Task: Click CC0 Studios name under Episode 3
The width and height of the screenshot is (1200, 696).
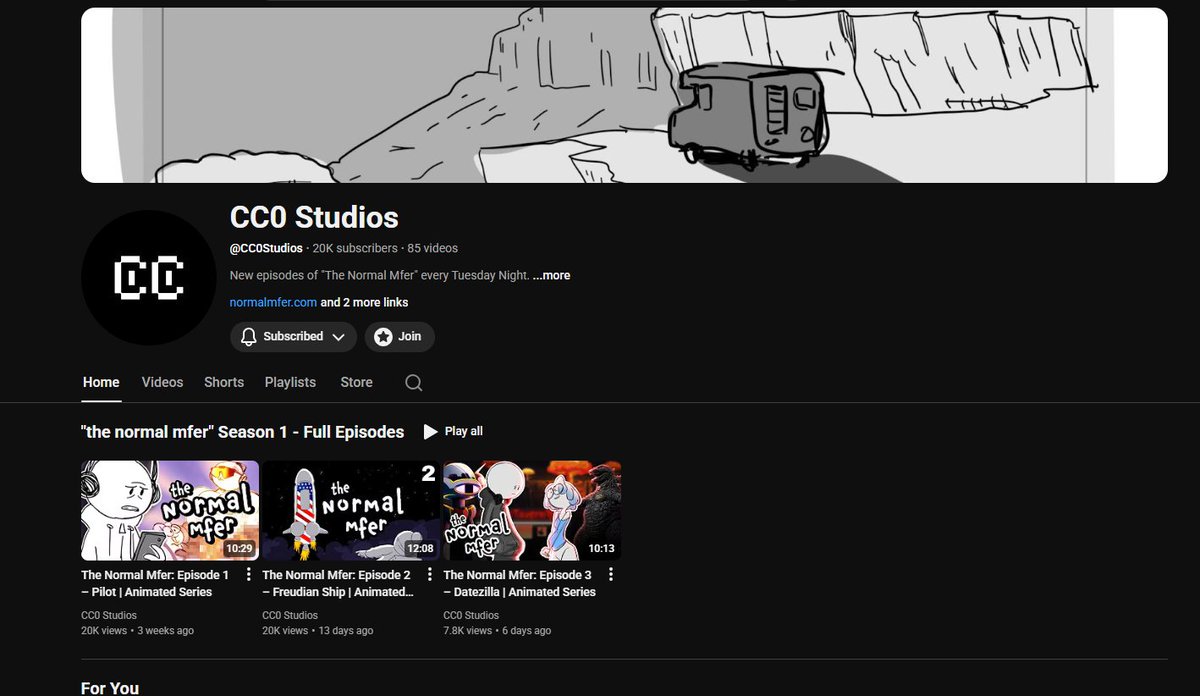Action: point(471,615)
